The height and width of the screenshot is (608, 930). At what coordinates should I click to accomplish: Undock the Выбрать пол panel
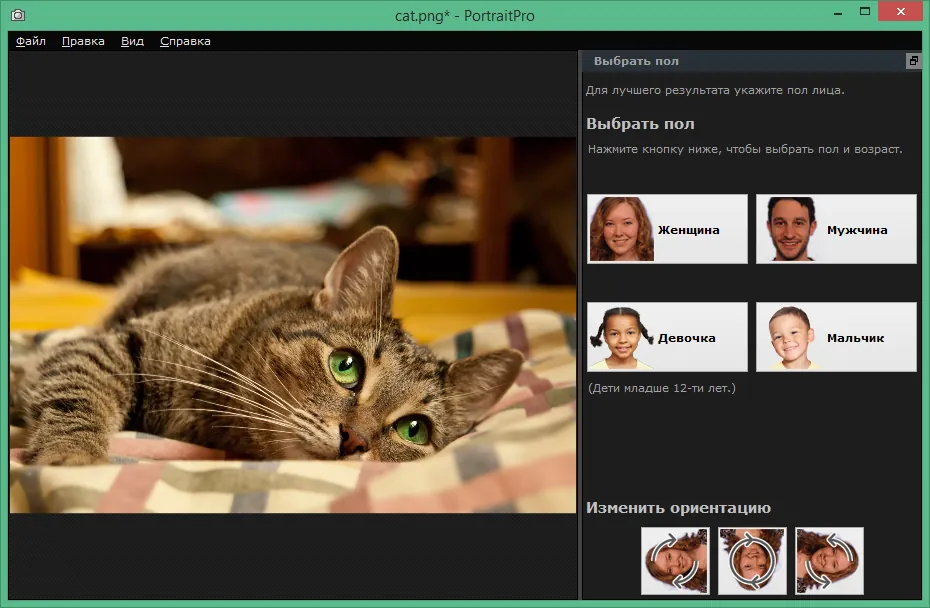[x=913, y=61]
